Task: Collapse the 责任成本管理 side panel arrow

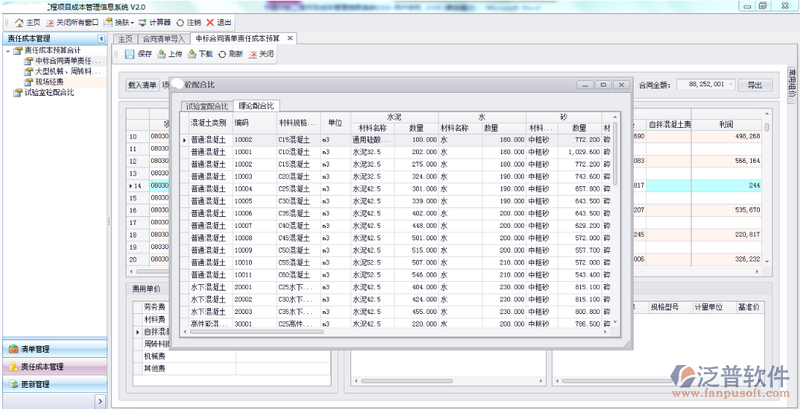Action: coord(99,38)
